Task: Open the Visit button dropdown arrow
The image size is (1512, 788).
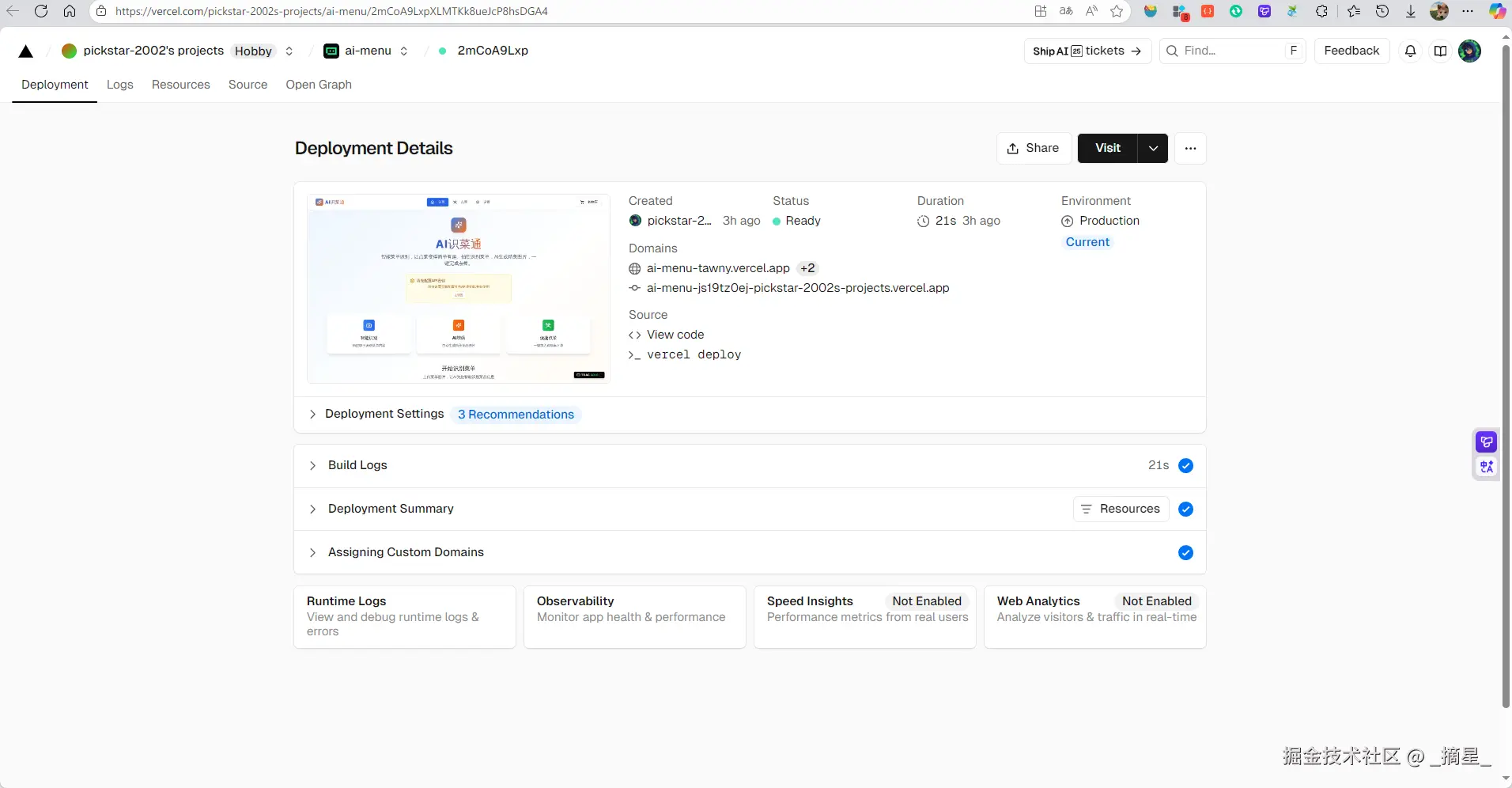Action: pyautogui.click(x=1153, y=148)
